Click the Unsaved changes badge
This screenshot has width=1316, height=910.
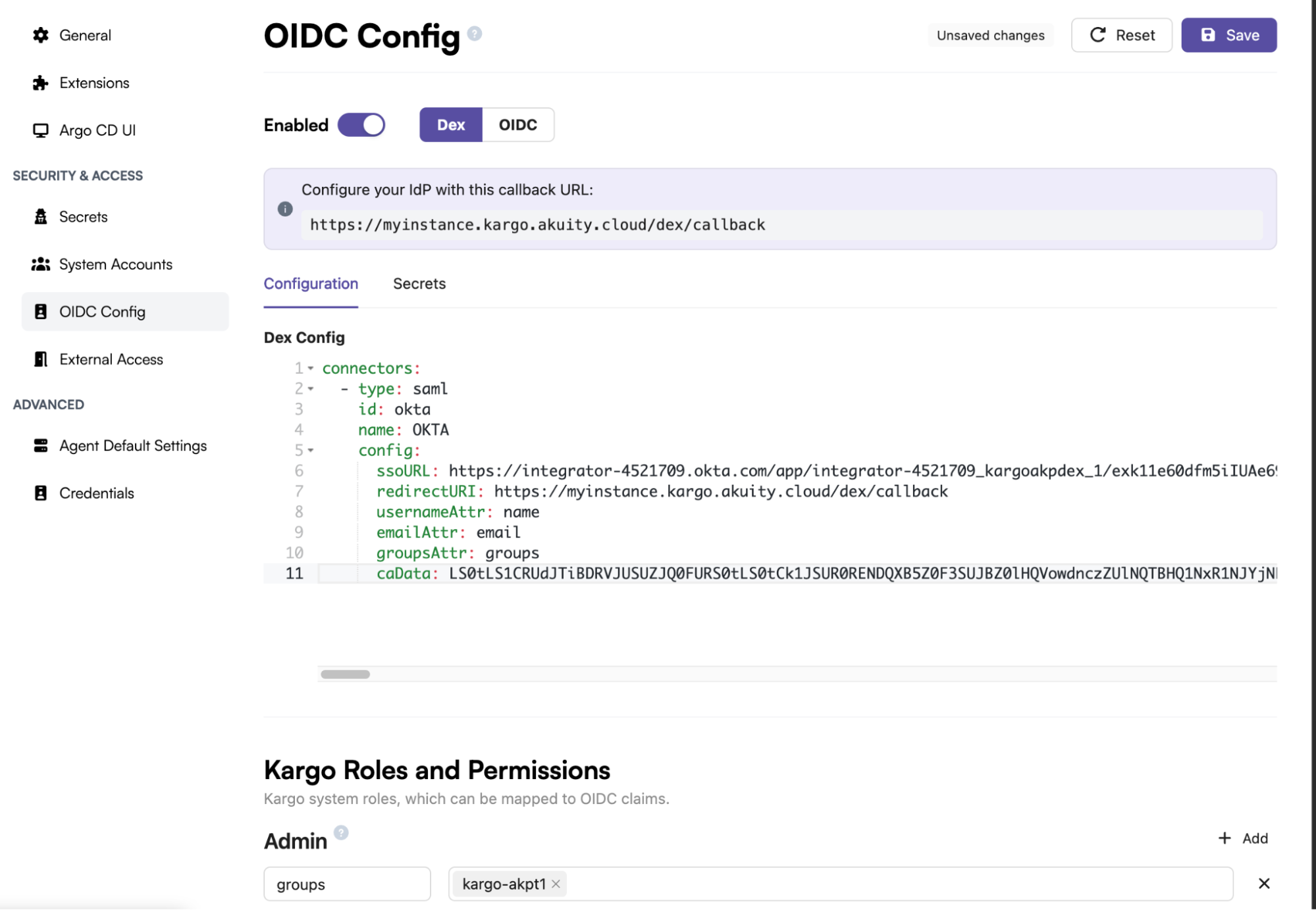[990, 35]
